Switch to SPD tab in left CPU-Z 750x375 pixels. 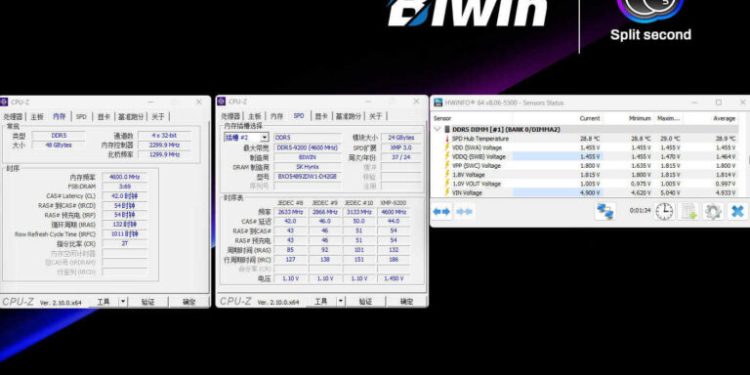pos(81,116)
